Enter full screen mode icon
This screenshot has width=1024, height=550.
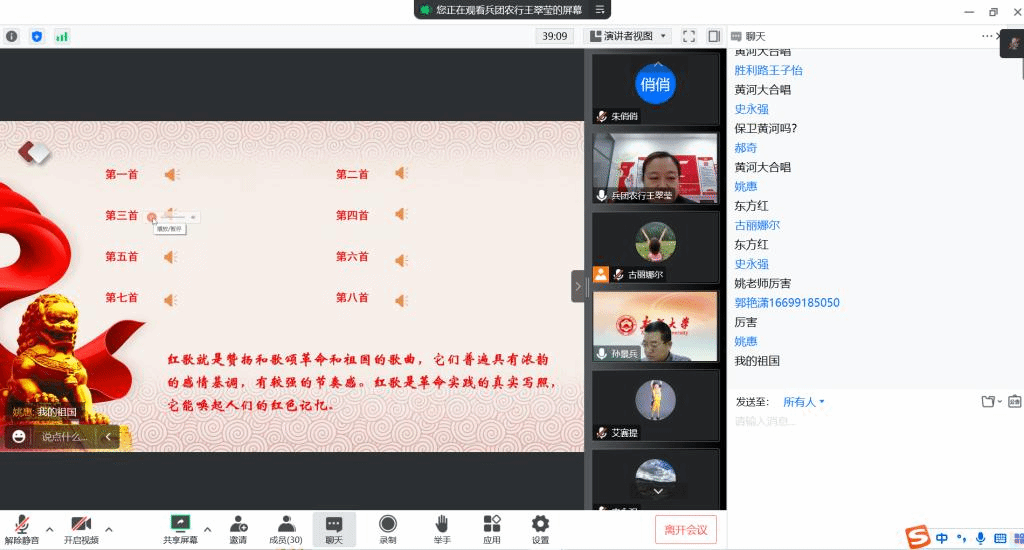pyautogui.click(x=689, y=36)
